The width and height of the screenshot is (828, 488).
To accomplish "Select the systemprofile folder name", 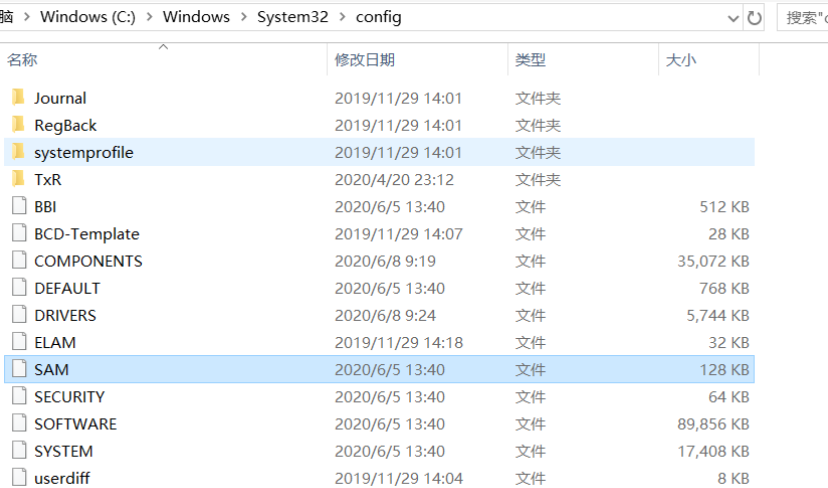I will pyautogui.click(x=84, y=153).
